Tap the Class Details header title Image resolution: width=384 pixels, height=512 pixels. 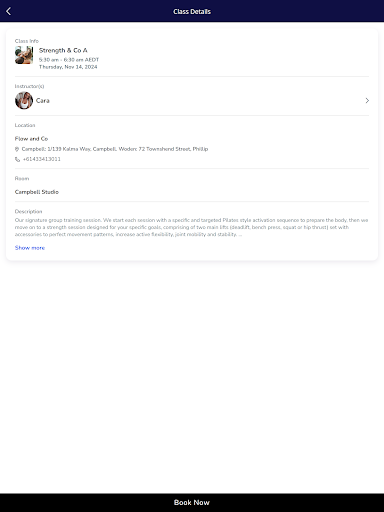click(x=192, y=11)
